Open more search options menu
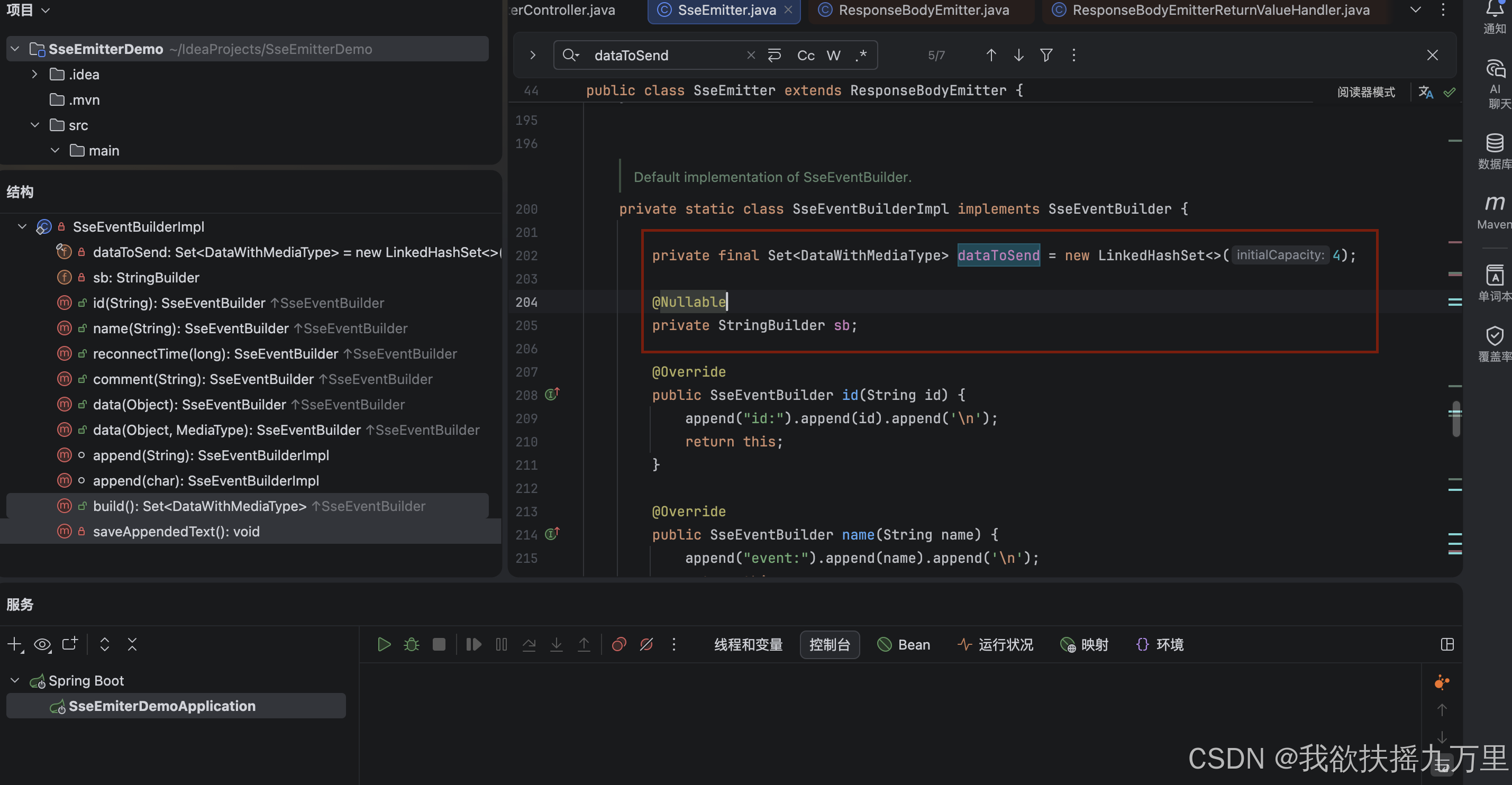Viewport: 1512px width, 785px height. point(1073,55)
